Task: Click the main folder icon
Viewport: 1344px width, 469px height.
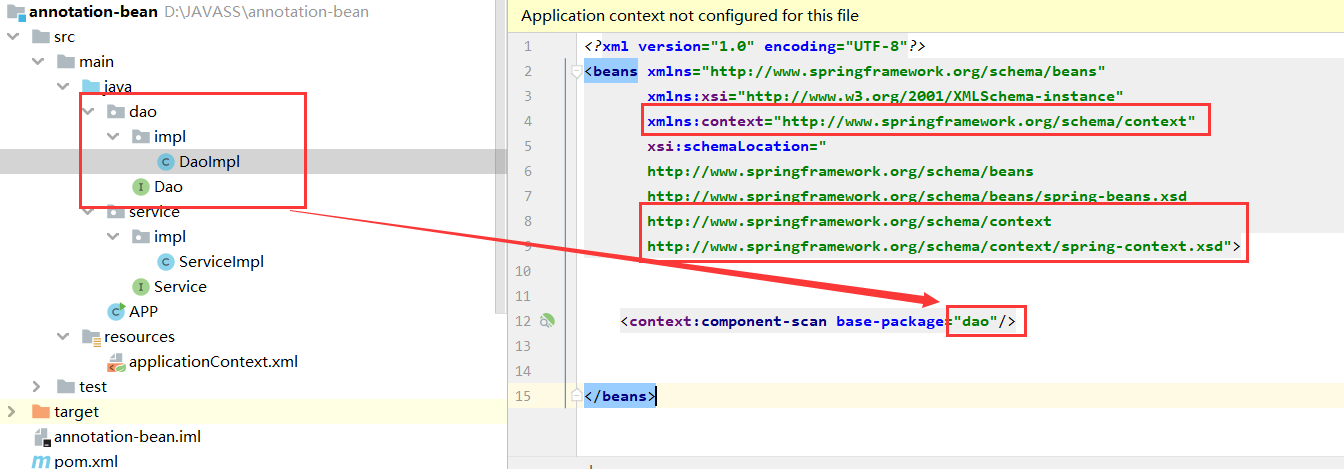Action: click(x=65, y=62)
